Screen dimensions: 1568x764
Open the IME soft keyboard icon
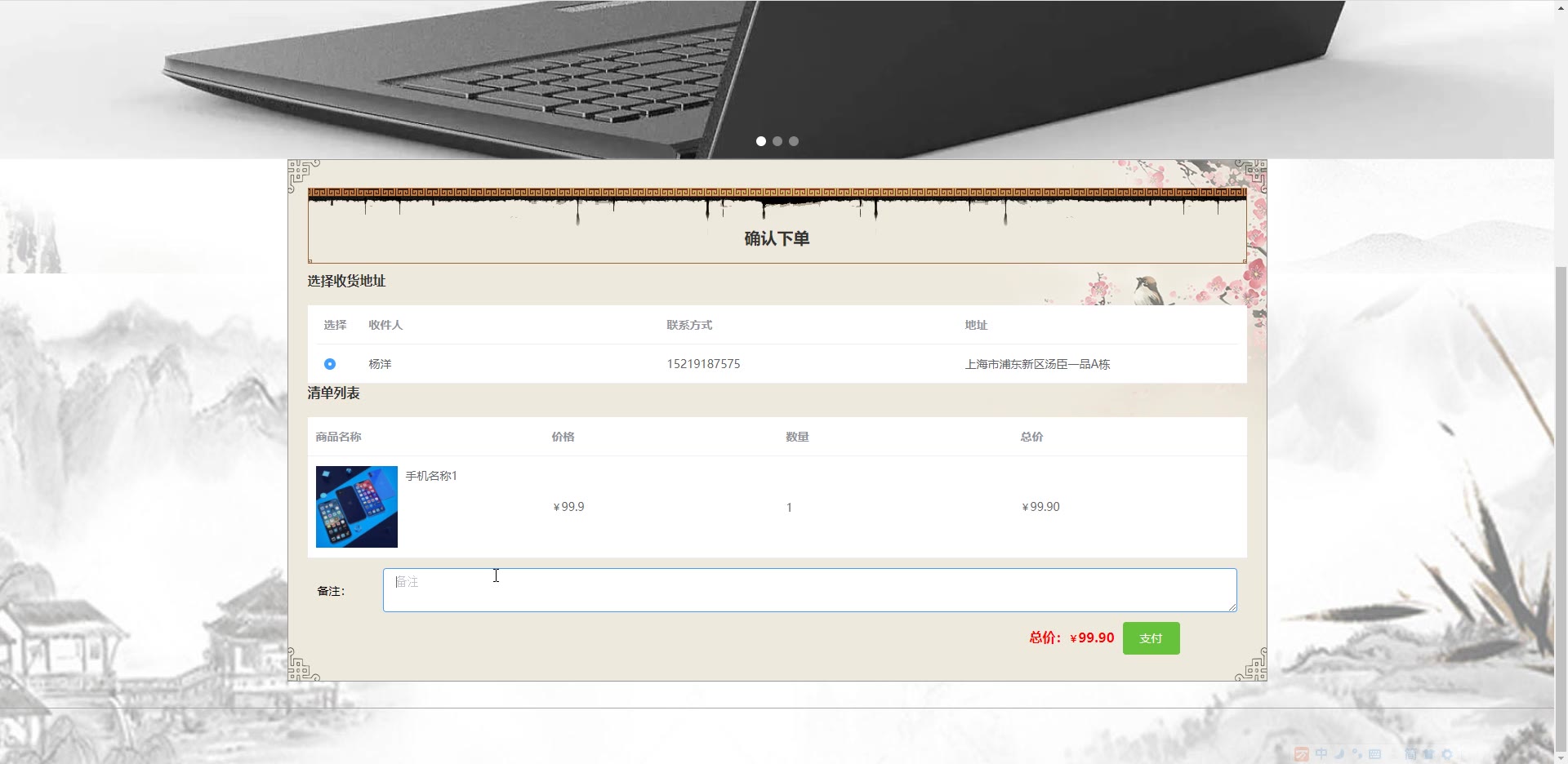1374,754
